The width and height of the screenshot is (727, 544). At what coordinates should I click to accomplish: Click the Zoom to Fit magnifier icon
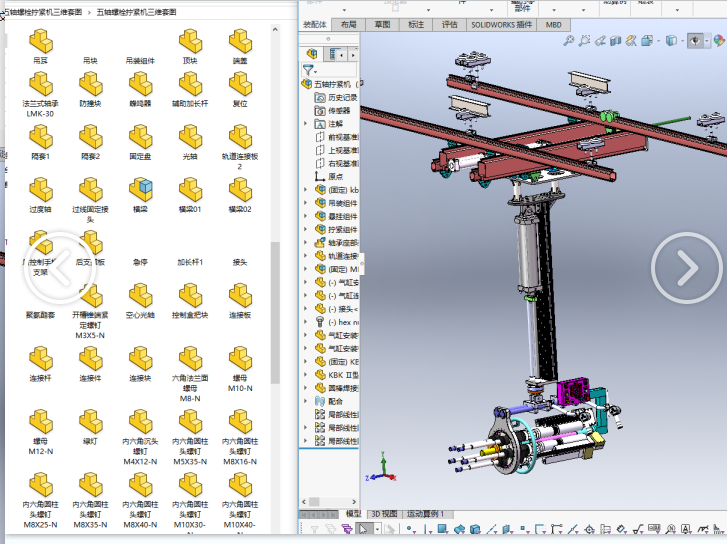pos(569,41)
